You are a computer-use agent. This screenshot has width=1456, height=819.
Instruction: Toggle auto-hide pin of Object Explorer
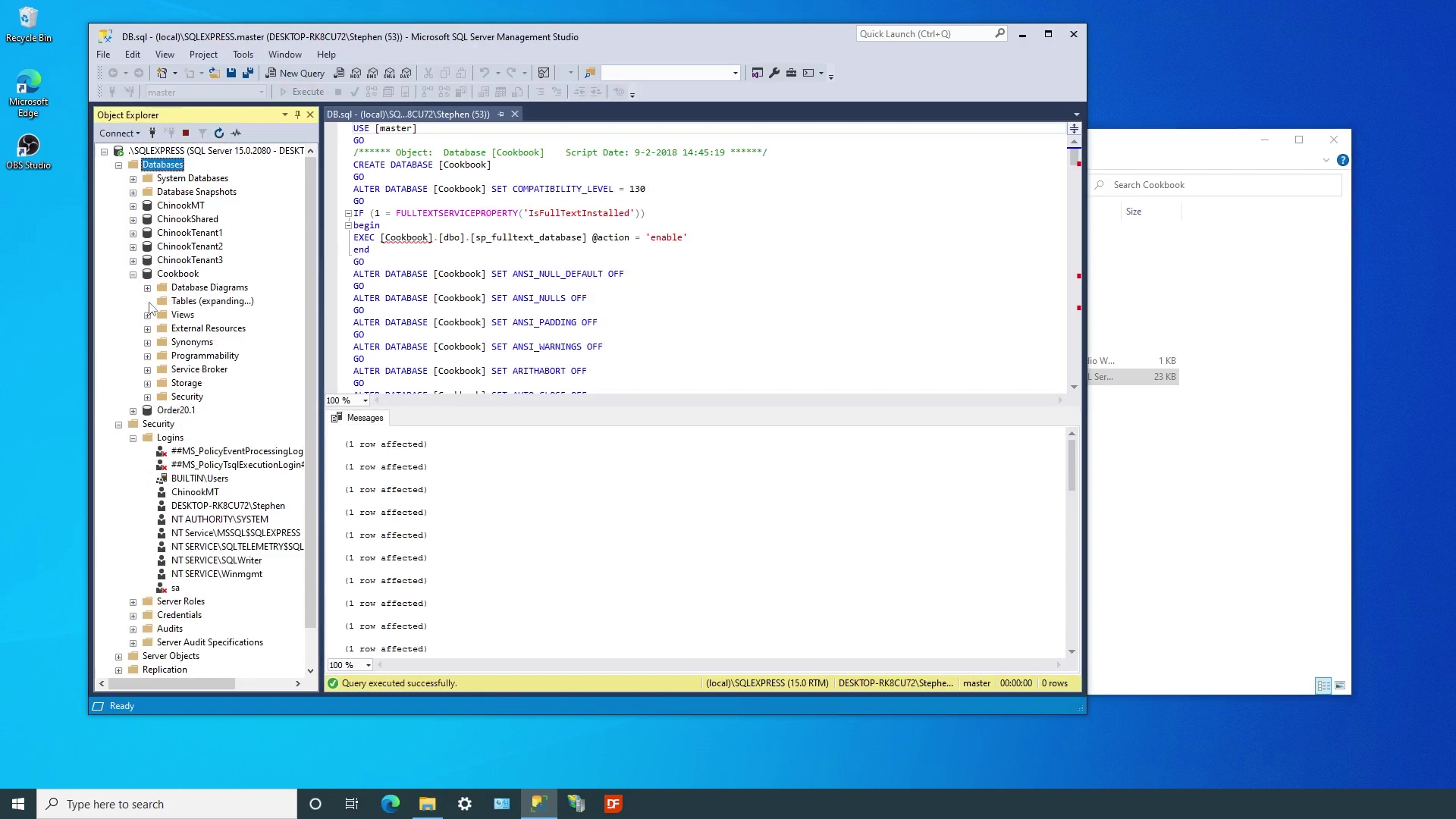297,115
